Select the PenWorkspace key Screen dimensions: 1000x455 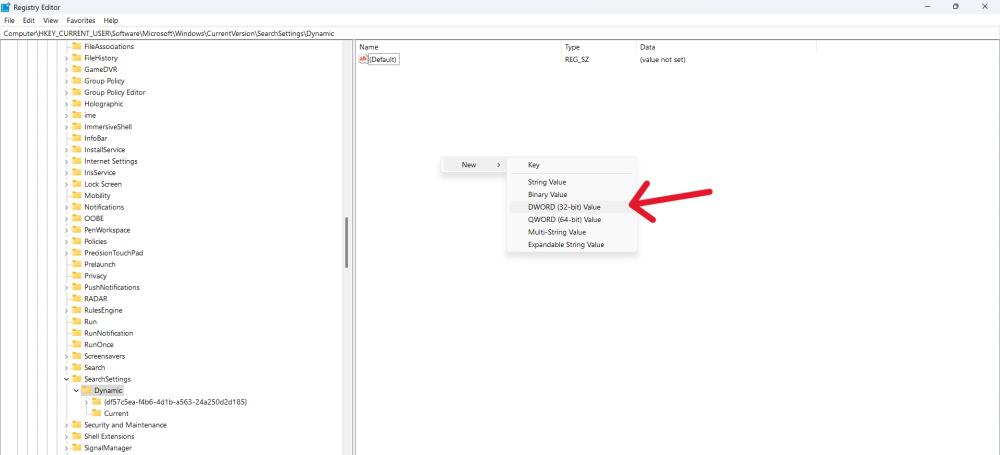(x=107, y=230)
